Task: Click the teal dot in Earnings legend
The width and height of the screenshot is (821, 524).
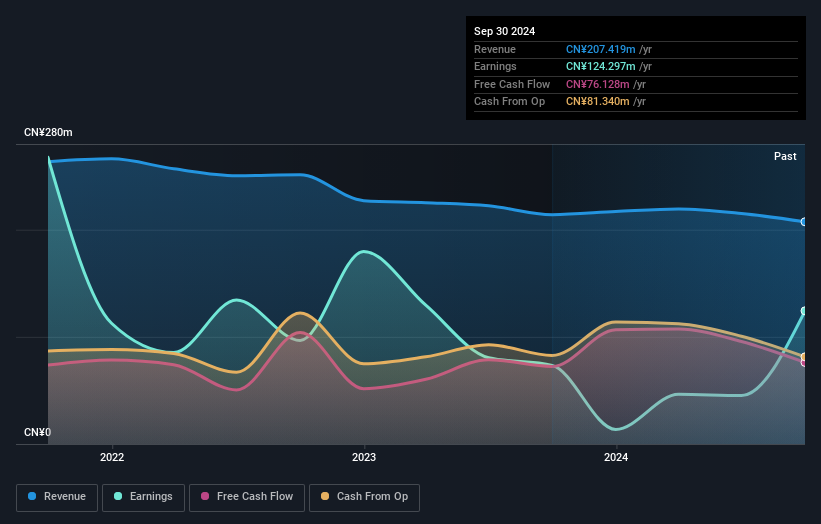Action: tap(119, 497)
